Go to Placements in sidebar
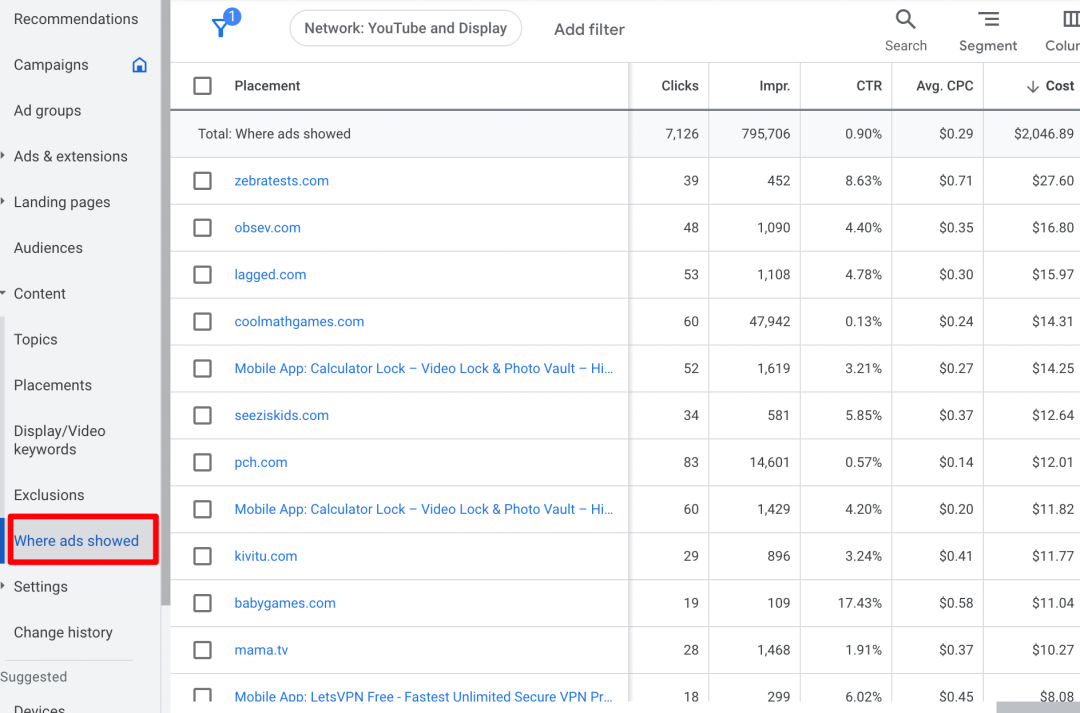 (53, 385)
